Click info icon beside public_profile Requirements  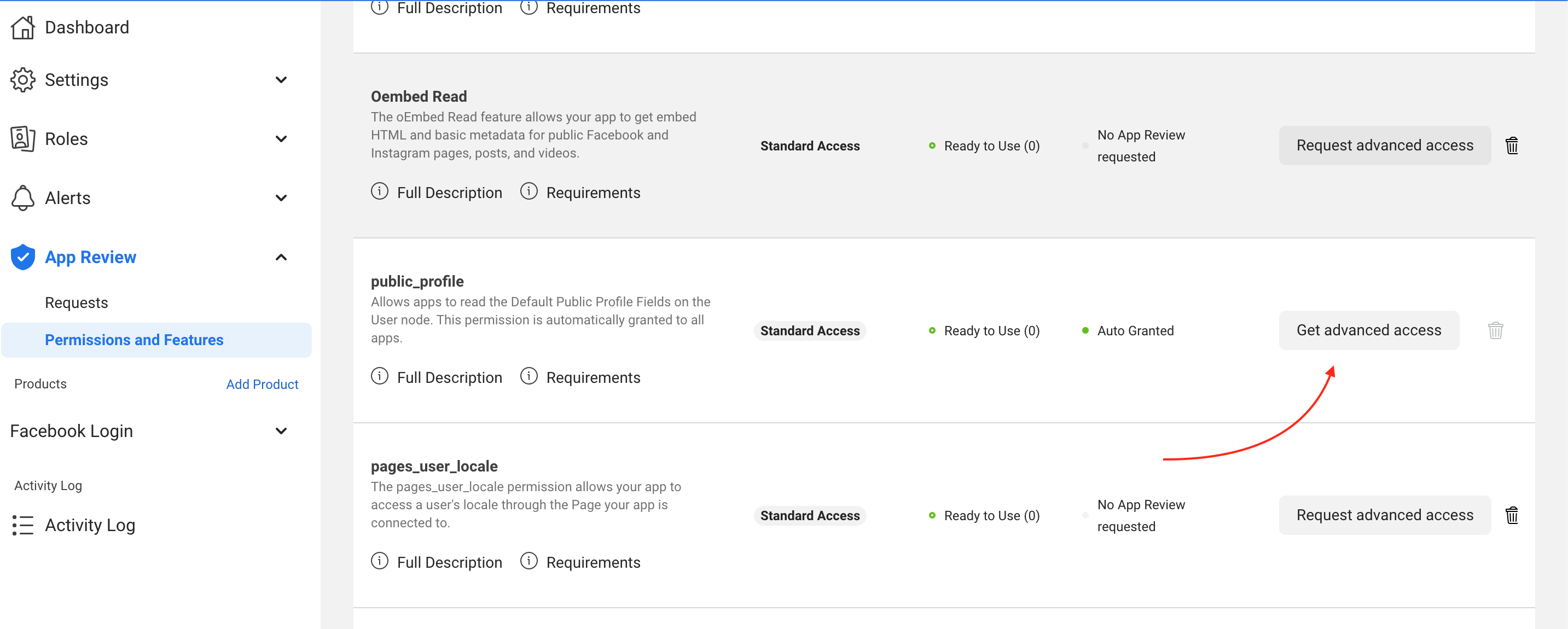[x=529, y=376]
